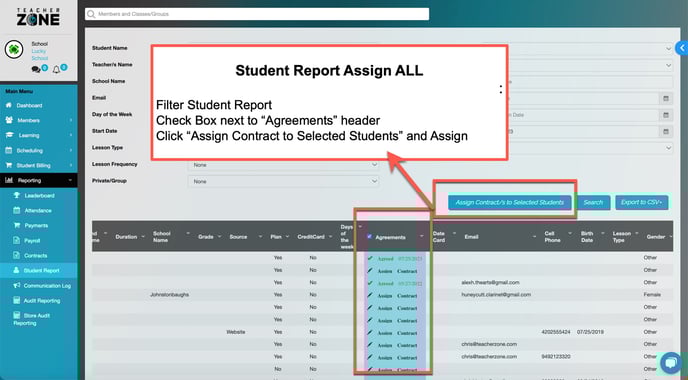Open Contracts menu item
This screenshot has width=688, height=380.
click(x=36, y=255)
